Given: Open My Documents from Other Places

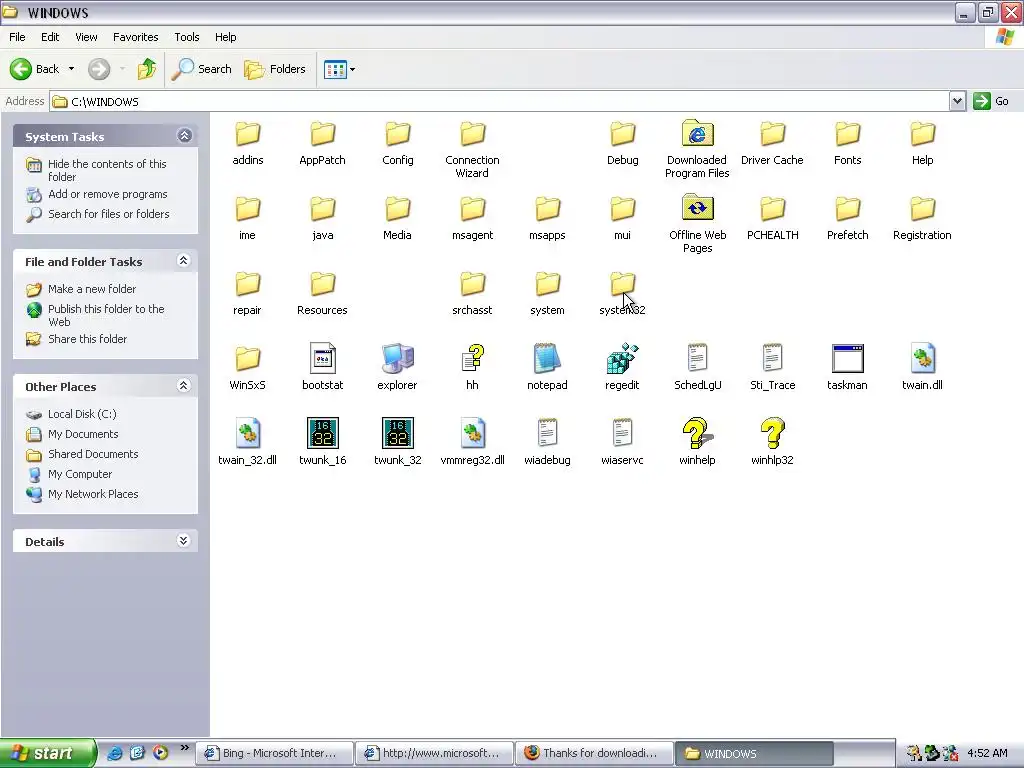Looking at the screenshot, I should (x=83, y=434).
